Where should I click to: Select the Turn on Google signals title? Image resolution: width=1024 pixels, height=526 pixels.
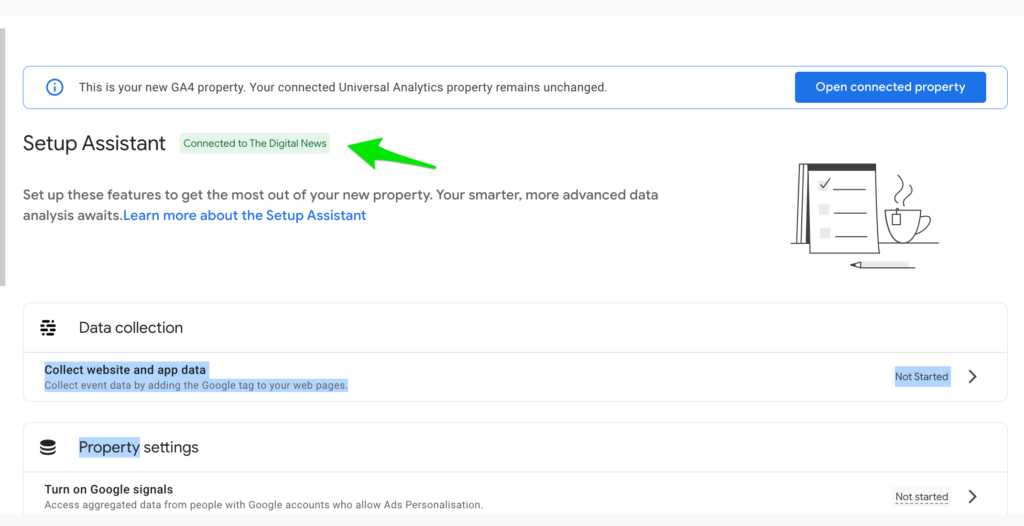[x=108, y=489]
